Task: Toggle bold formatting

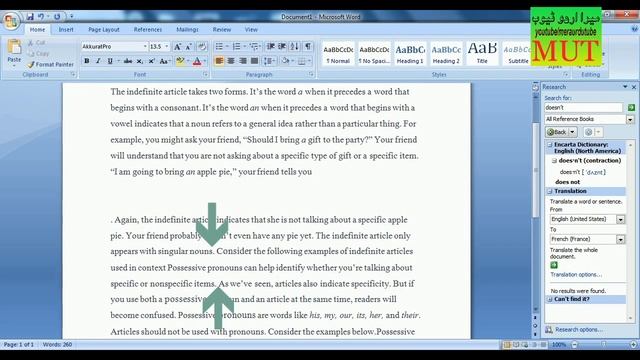Action: coord(87,61)
